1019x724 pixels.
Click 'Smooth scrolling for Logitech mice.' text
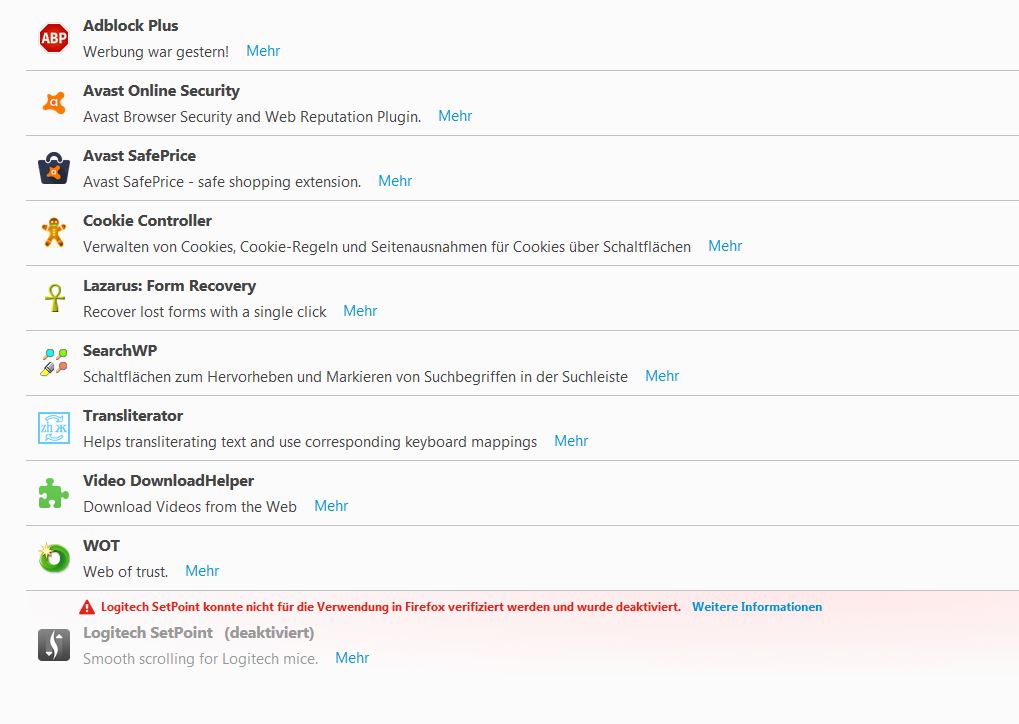[201, 659]
